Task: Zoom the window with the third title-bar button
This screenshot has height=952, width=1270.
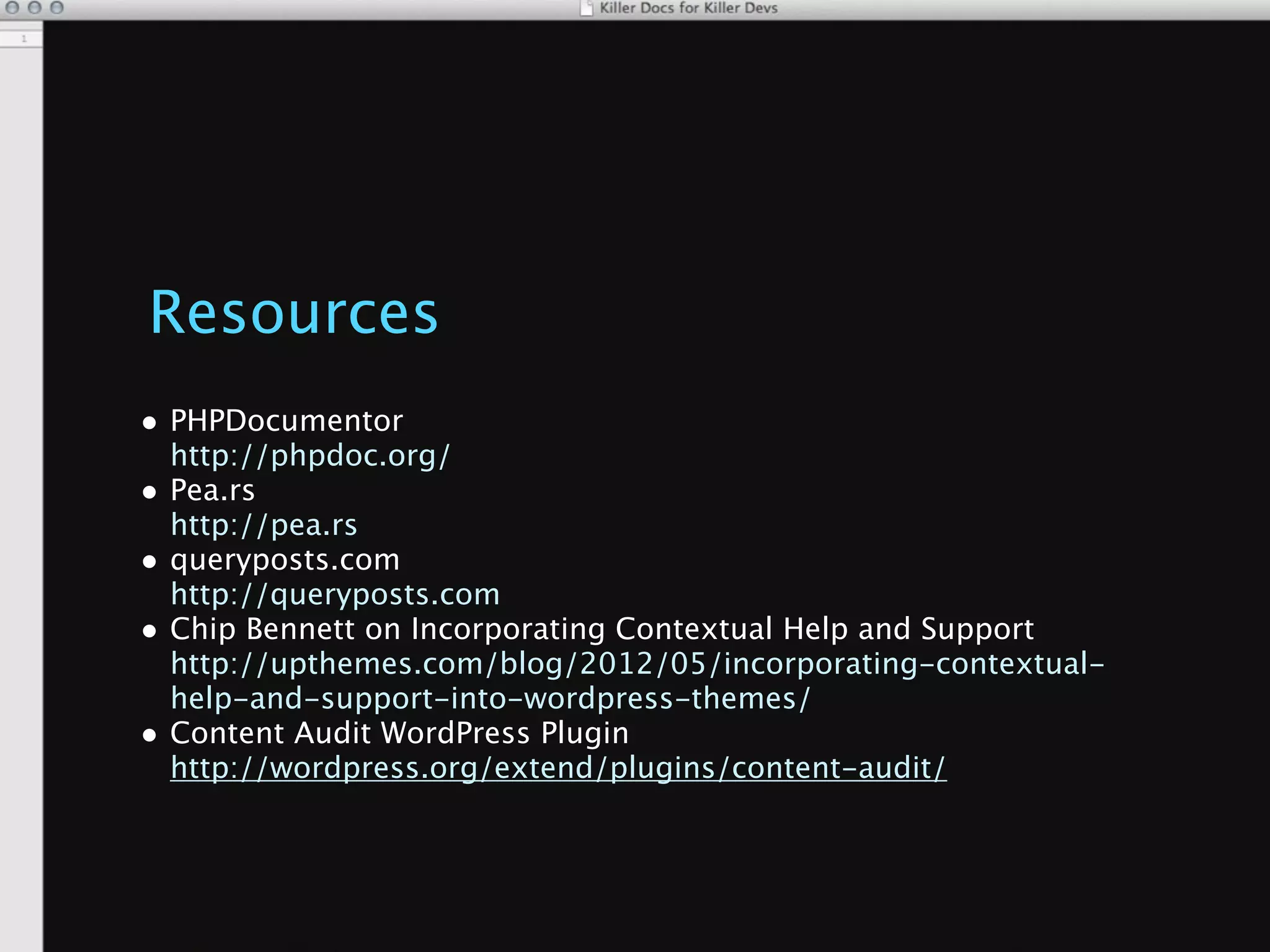Action: tap(57, 7)
